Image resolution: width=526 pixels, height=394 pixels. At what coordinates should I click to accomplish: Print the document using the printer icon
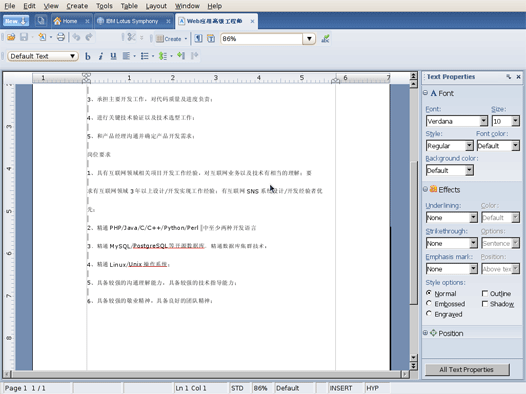[x=61, y=38]
